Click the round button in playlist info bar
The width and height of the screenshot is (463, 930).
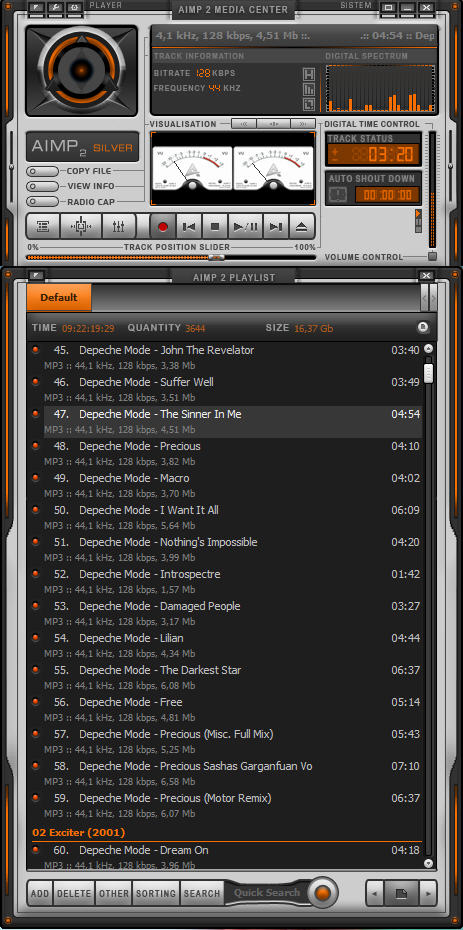click(x=422, y=327)
